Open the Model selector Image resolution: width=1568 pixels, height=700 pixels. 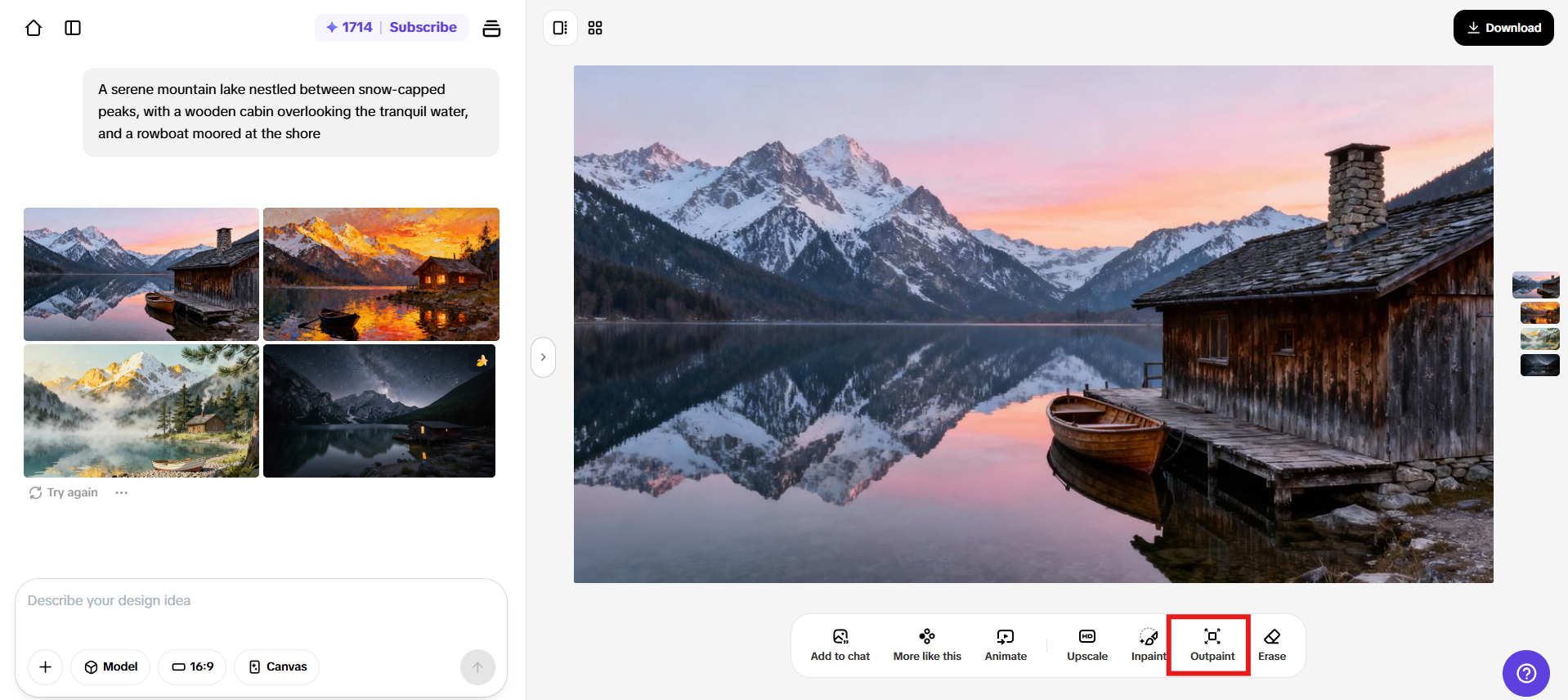(x=110, y=667)
